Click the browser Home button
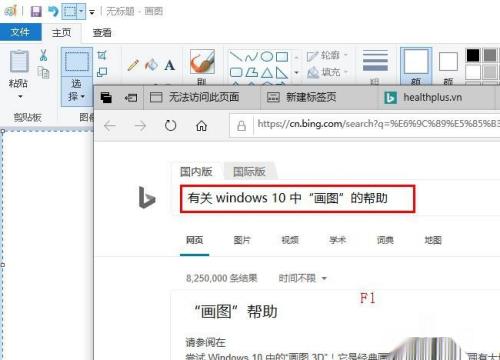This screenshot has width=500, height=360. click(201, 126)
